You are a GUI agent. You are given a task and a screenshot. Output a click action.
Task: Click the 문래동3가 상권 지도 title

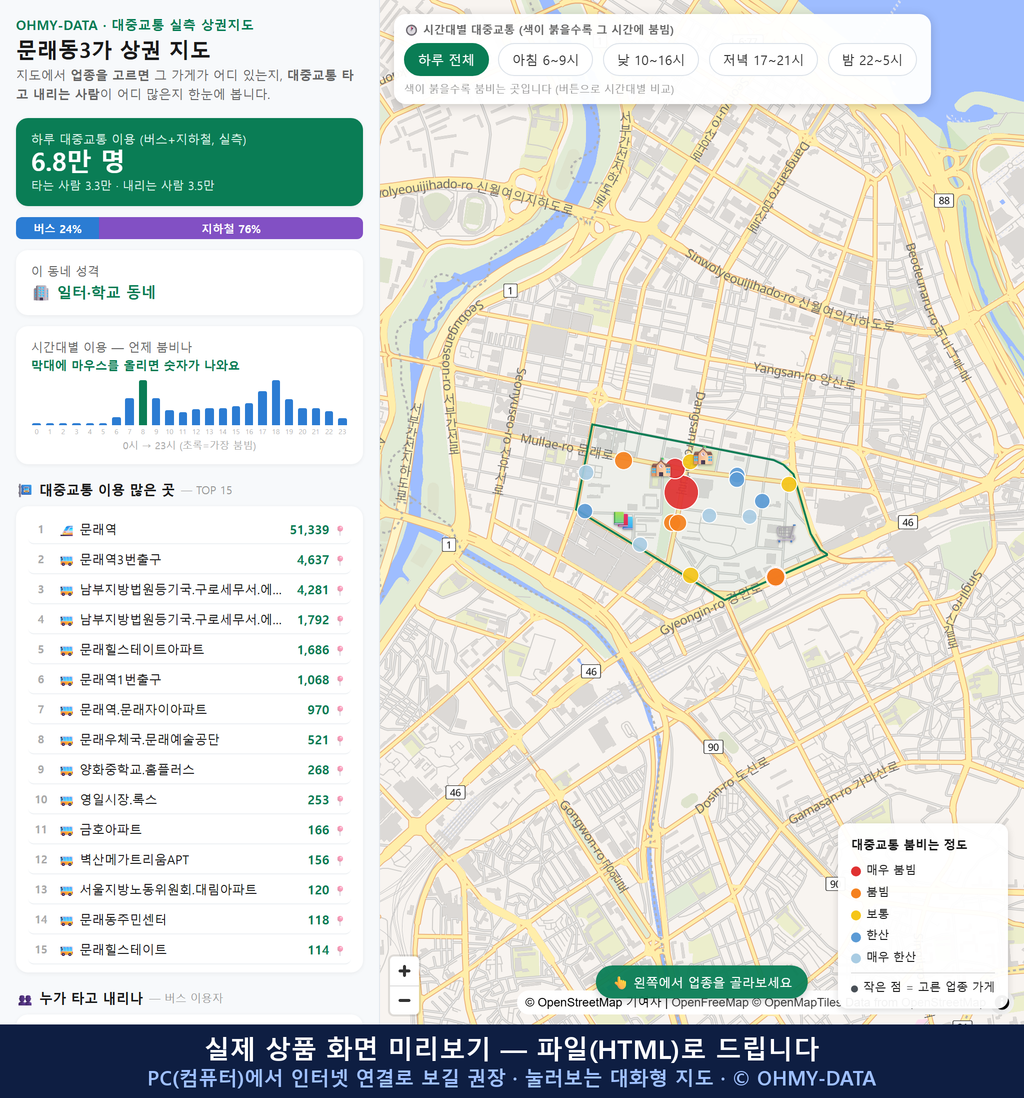pos(113,50)
